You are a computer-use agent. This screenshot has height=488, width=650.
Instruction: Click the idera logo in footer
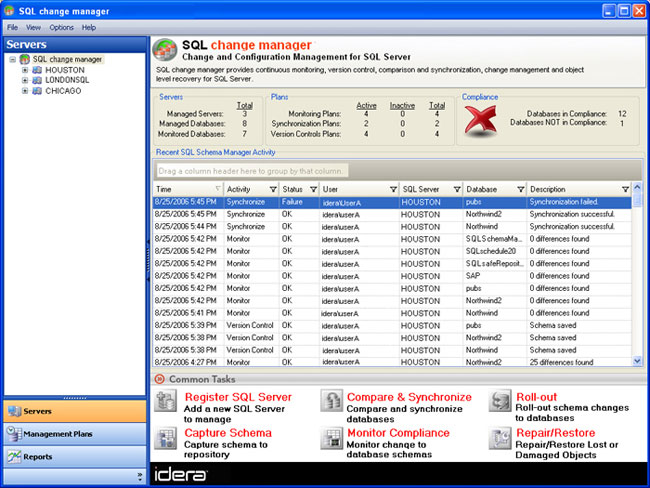[180, 475]
